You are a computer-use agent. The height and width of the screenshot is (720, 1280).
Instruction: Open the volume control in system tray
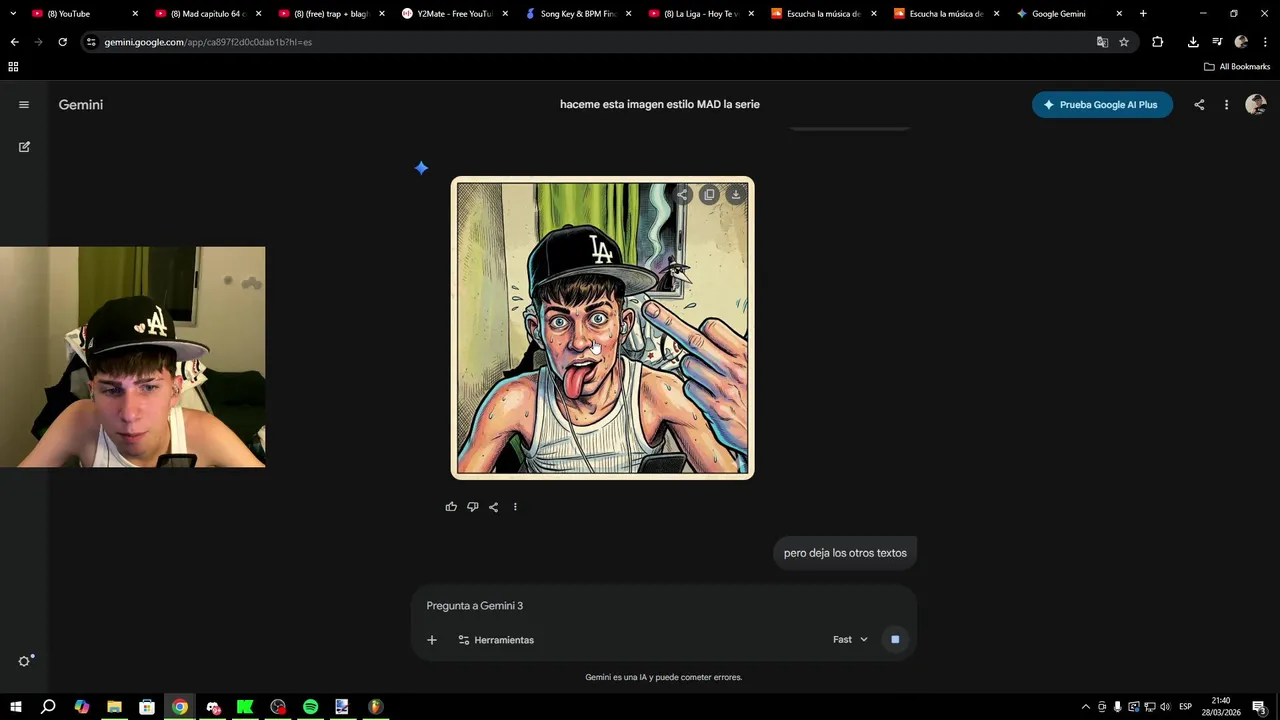[1165, 707]
